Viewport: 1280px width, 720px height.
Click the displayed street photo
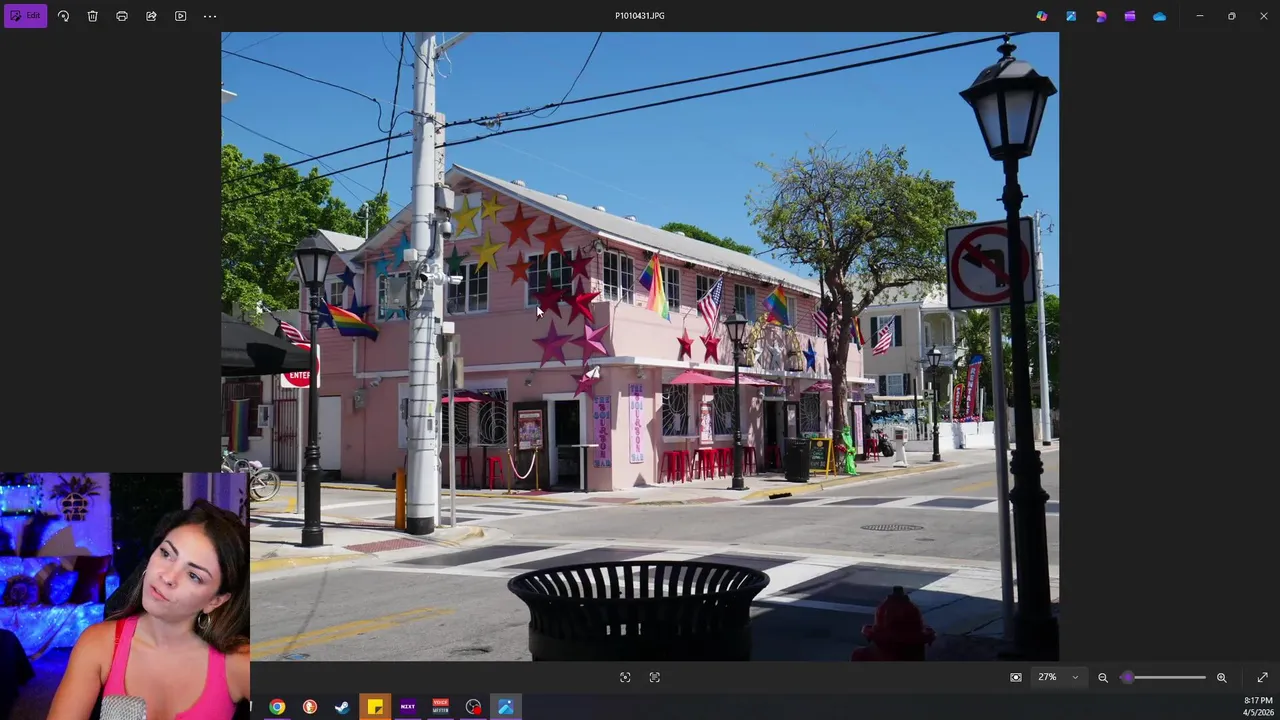pyautogui.click(x=640, y=346)
